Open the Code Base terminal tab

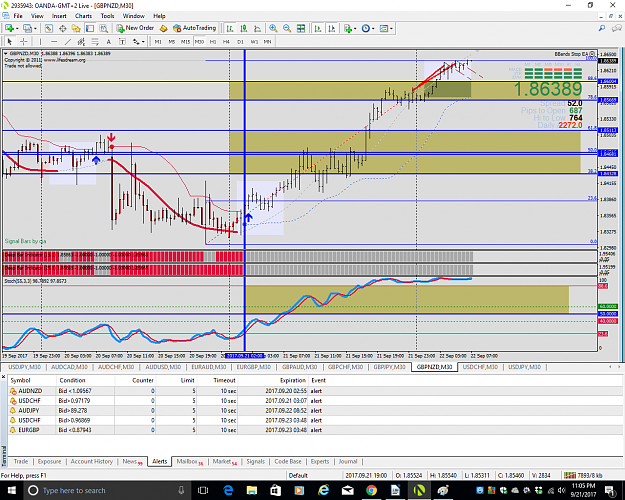288,461
